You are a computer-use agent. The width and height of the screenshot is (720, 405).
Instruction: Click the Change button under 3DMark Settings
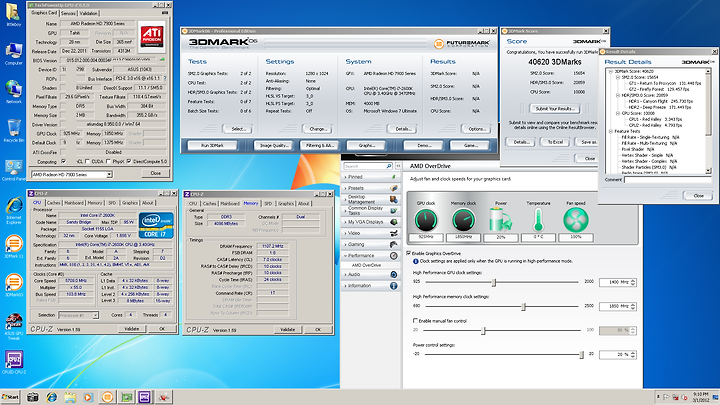click(318, 129)
